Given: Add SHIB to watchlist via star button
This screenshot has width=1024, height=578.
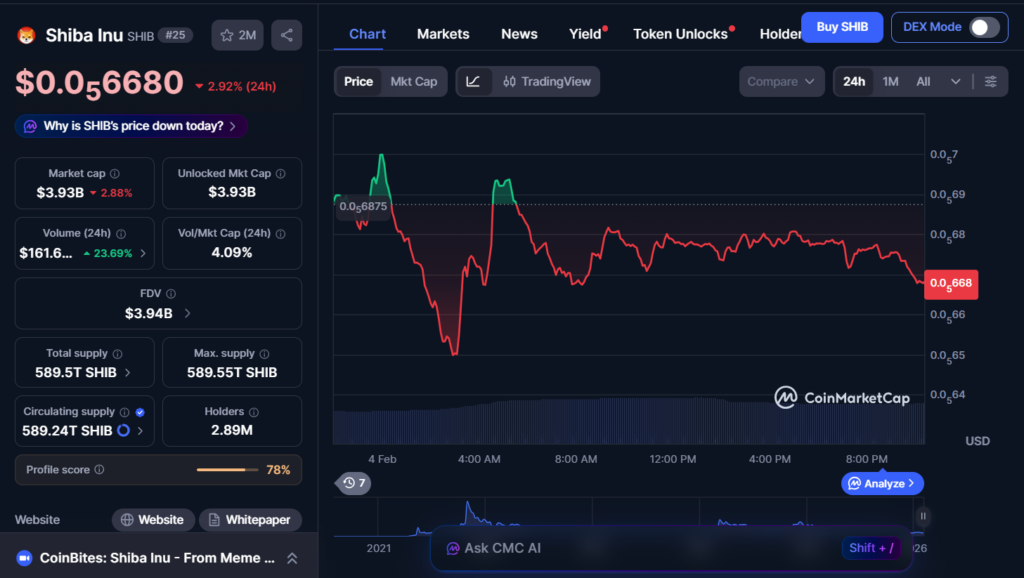Looking at the screenshot, I should pyautogui.click(x=237, y=35).
